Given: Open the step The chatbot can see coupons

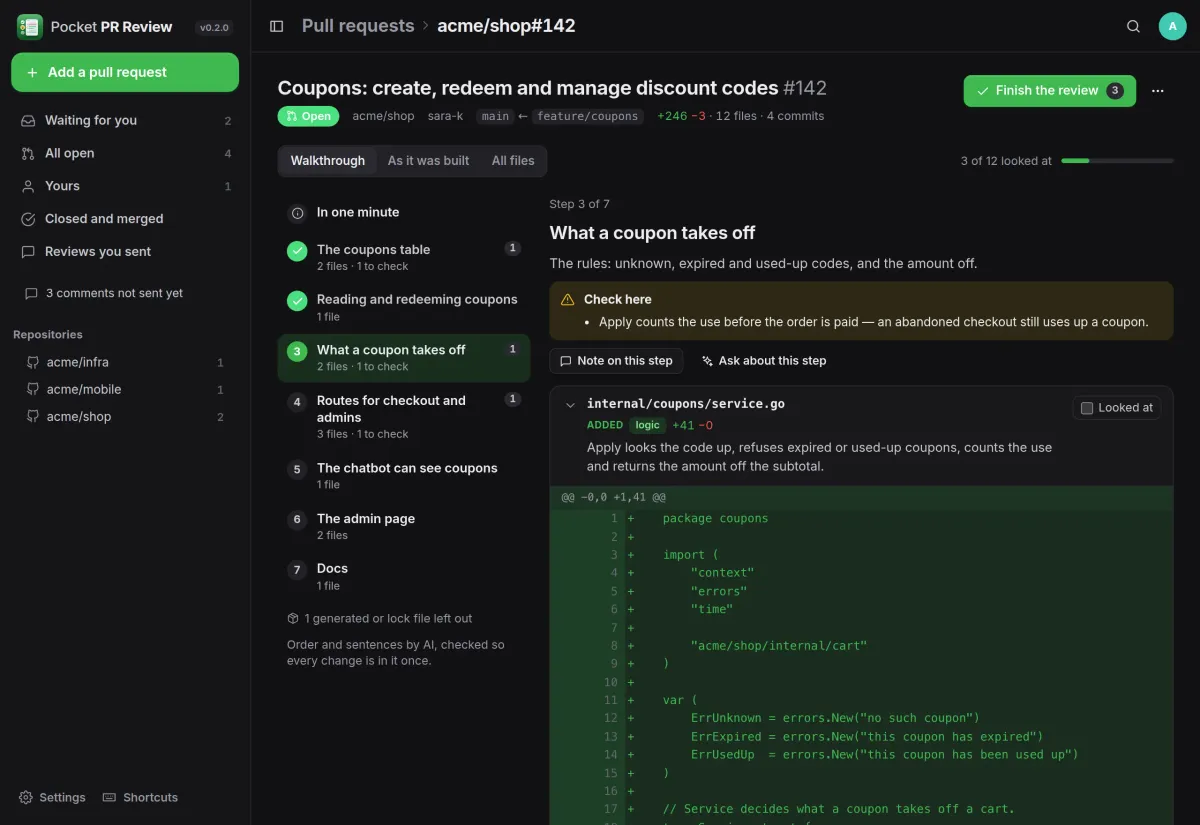Looking at the screenshot, I should pyautogui.click(x=404, y=475).
